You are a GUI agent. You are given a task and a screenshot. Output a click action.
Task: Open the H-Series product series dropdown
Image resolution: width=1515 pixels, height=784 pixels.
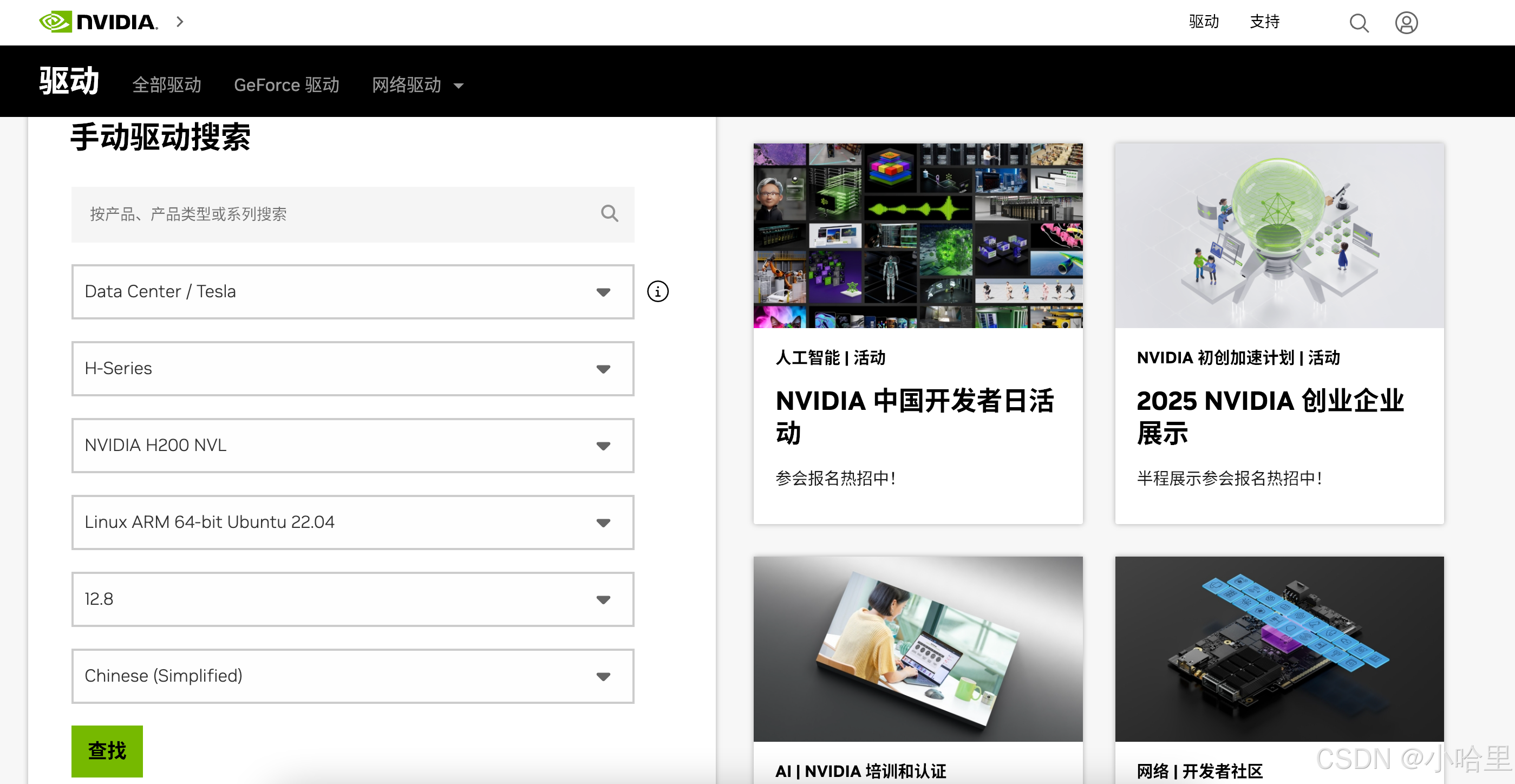coord(352,369)
